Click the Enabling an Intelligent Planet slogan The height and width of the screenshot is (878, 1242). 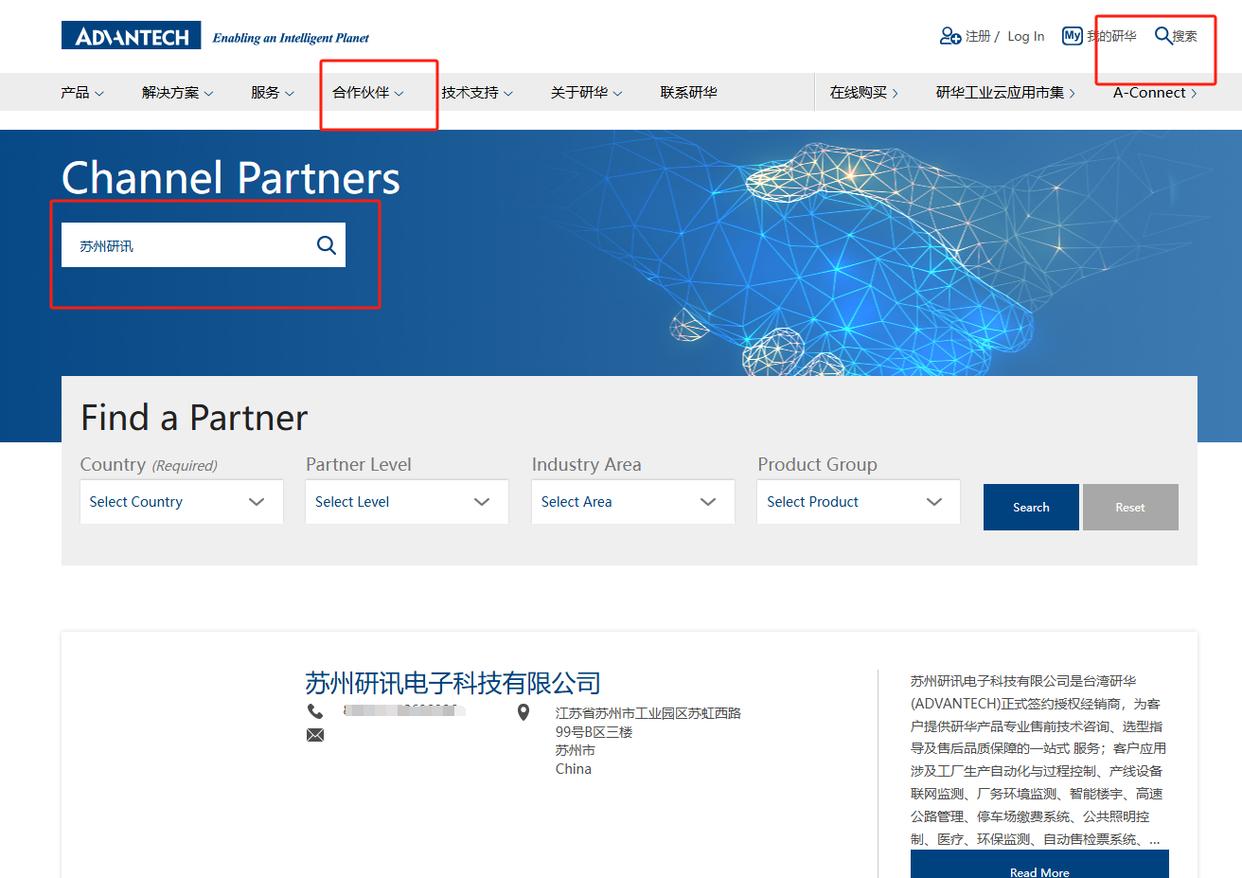coord(291,38)
